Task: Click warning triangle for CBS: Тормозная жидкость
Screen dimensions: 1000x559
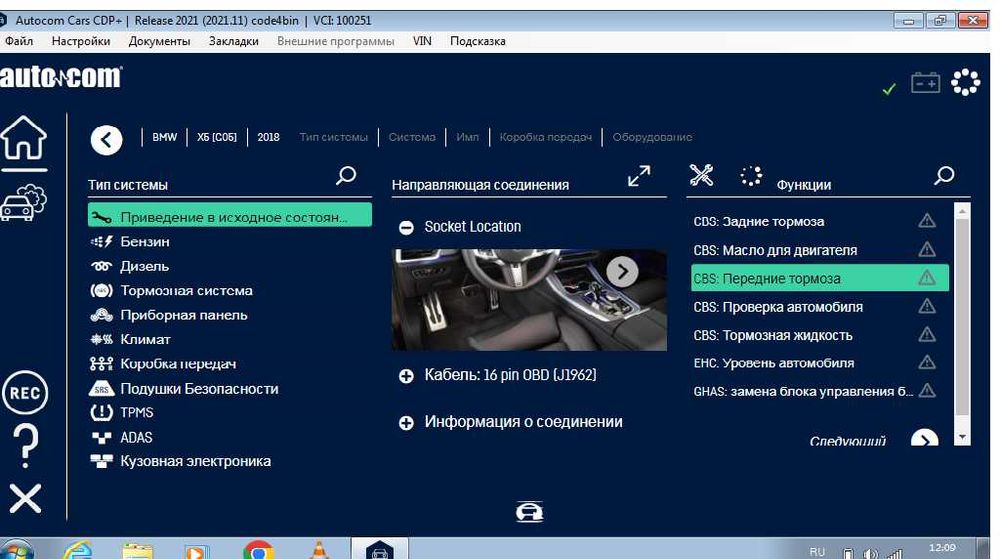Action: (927, 335)
